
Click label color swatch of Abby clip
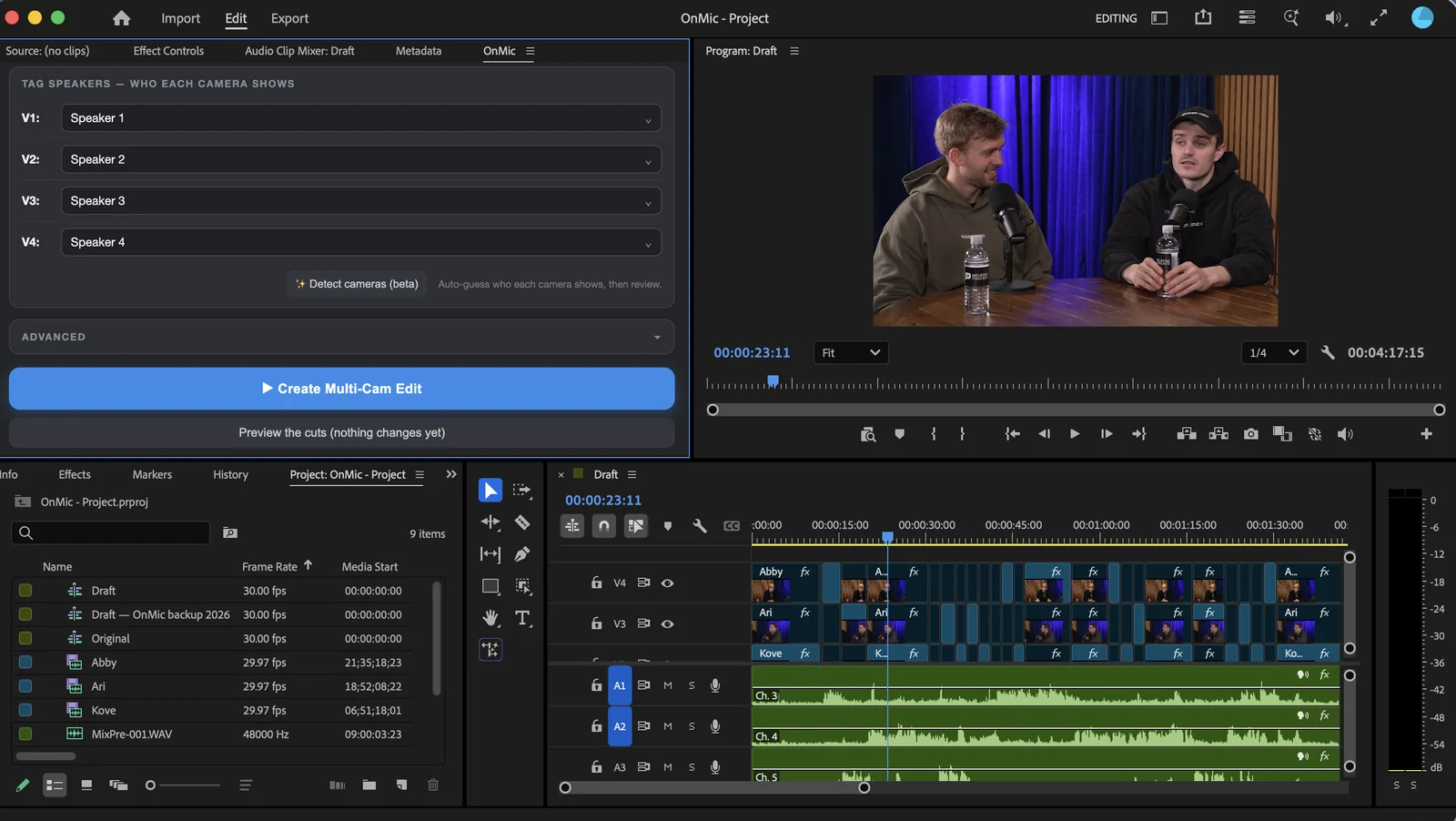point(25,662)
